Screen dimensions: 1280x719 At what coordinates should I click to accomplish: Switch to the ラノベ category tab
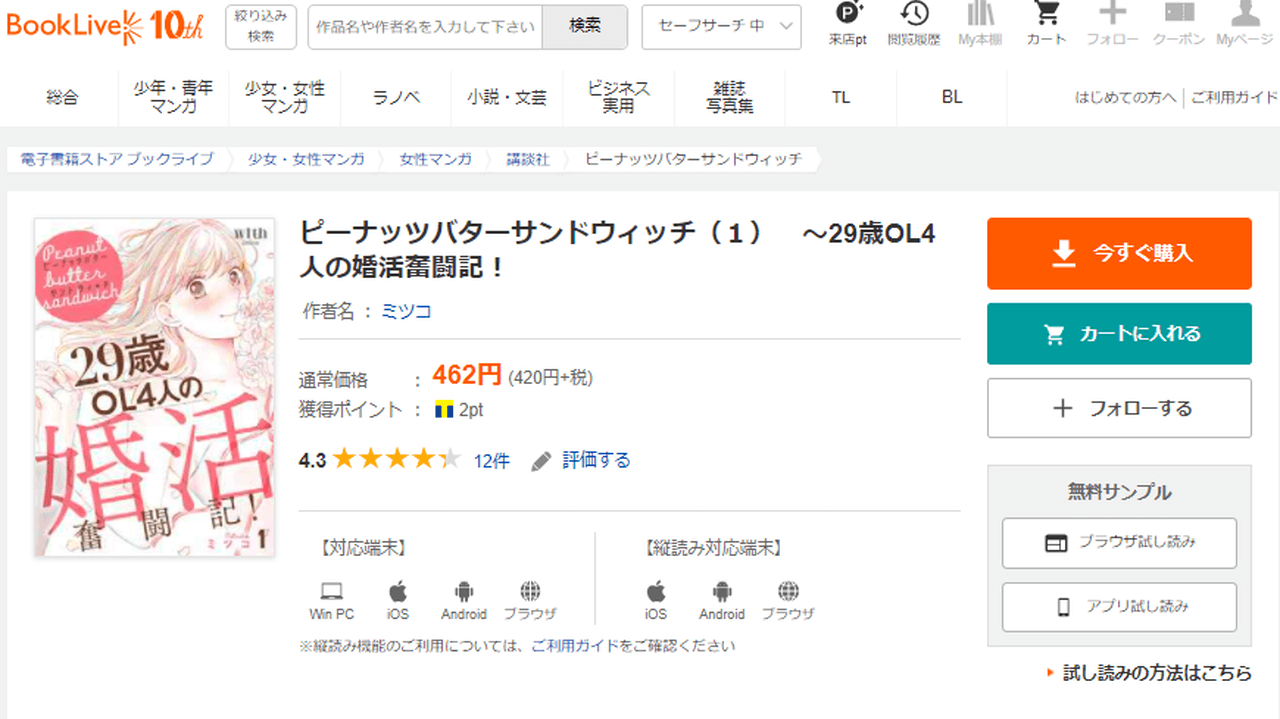[x=396, y=97]
